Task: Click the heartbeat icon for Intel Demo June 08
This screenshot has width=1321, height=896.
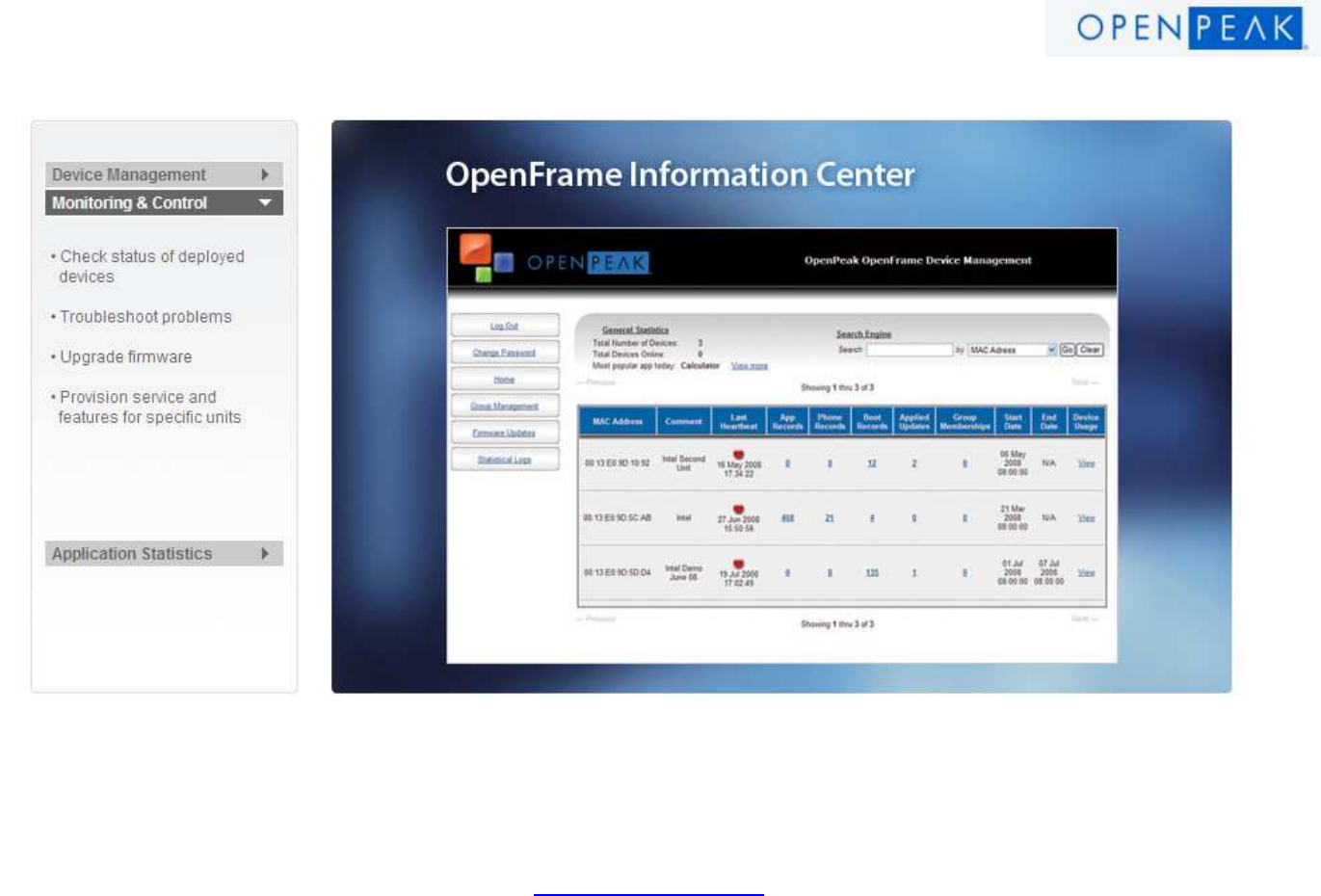Action: (x=739, y=565)
